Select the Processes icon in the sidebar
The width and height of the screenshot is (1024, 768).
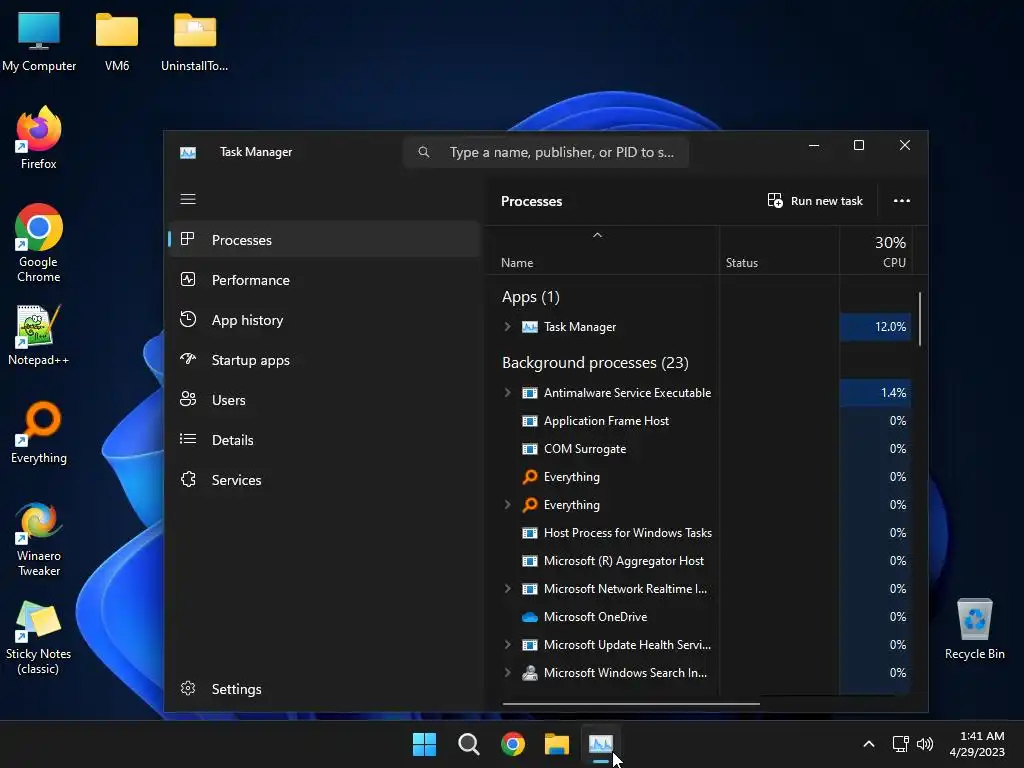[x=188, y=239]
